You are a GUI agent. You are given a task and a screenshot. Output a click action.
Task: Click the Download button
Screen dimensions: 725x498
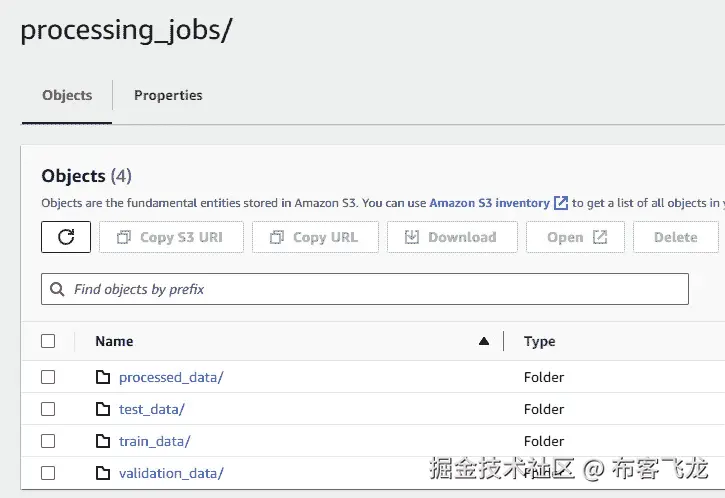[x=452, y=237]
